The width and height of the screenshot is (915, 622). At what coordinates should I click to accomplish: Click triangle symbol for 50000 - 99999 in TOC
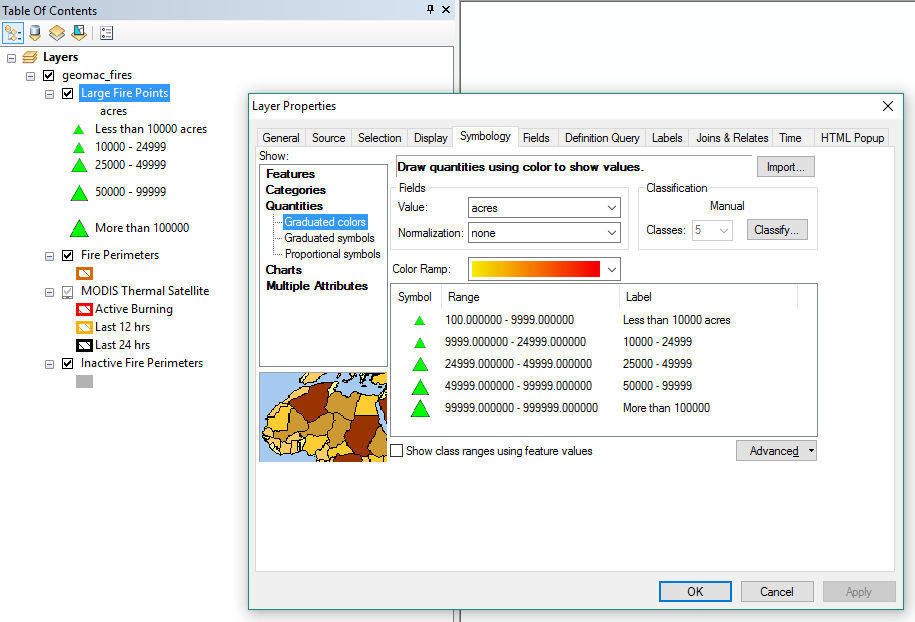click(x=79, y=193)
